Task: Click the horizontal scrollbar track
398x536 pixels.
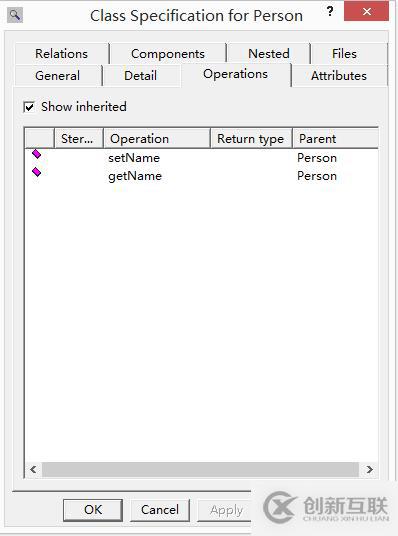Action: (200, 469)
